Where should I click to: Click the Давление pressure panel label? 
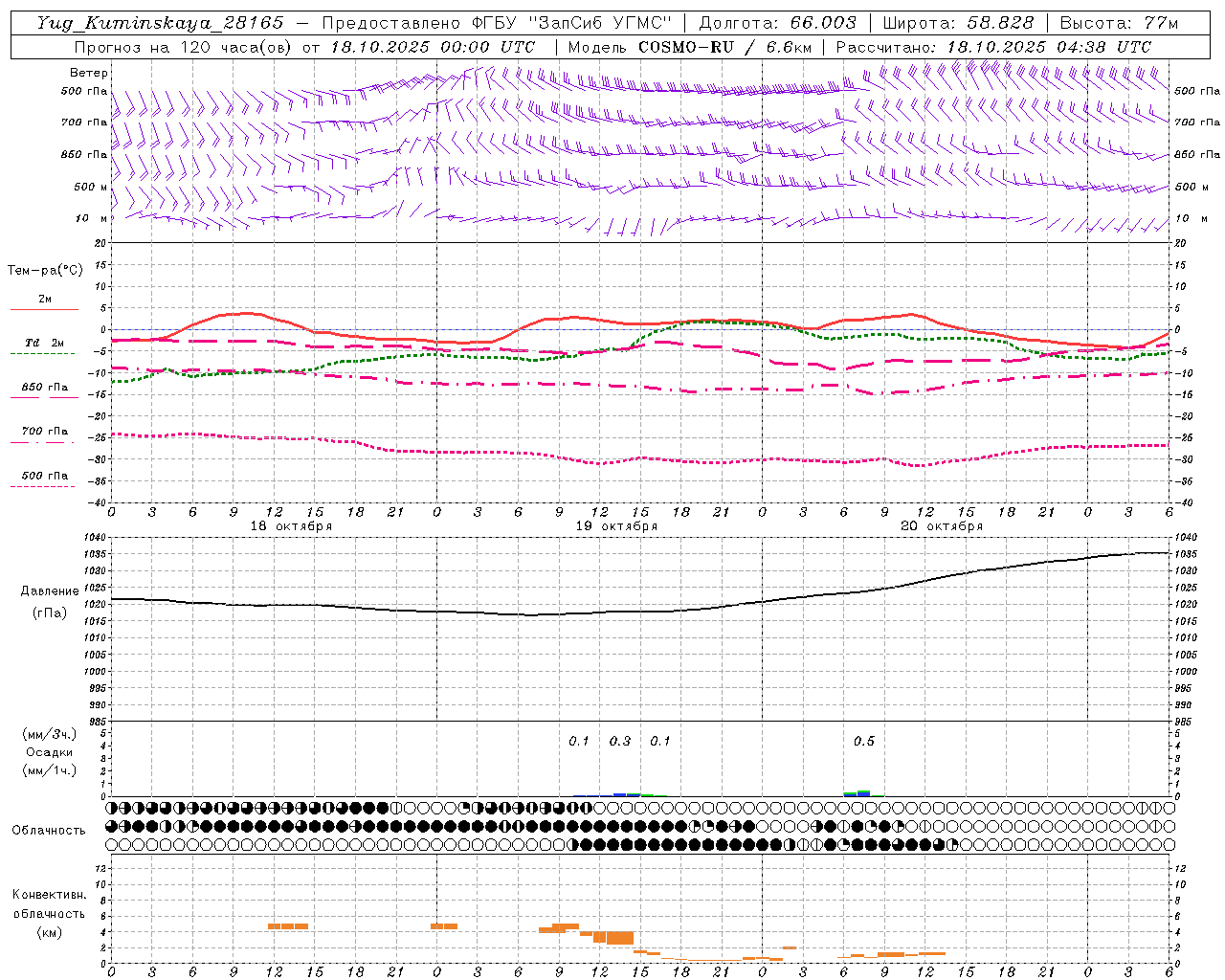pos(48,591)
